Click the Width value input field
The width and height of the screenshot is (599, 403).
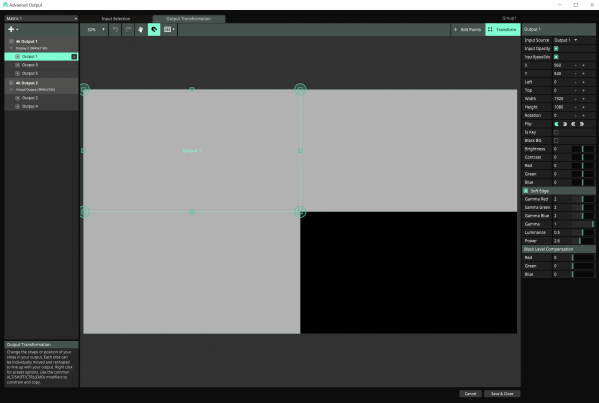pos(562,99)
